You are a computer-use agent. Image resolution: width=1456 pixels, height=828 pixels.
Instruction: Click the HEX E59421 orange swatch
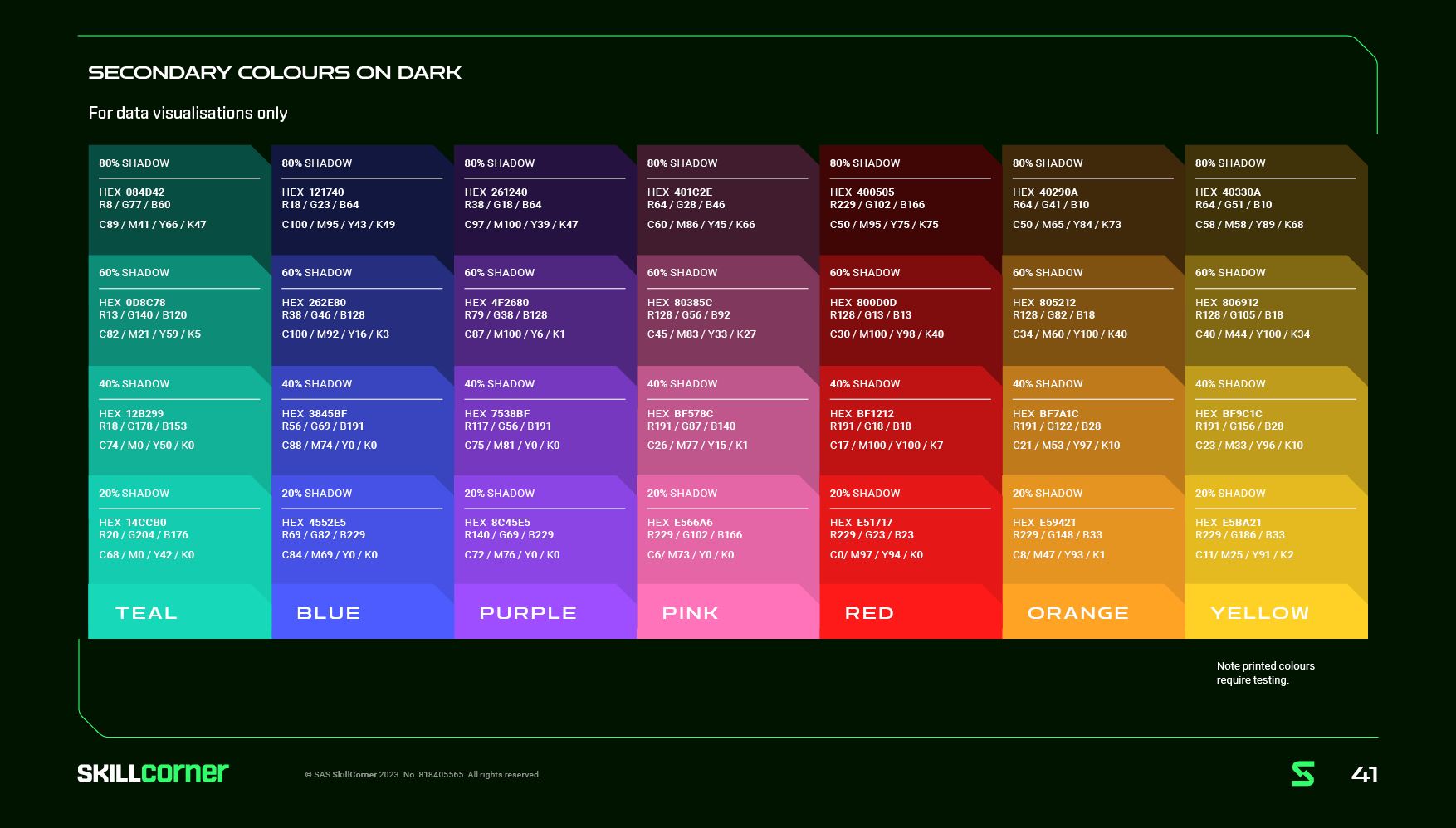(x=1093, y=529)
